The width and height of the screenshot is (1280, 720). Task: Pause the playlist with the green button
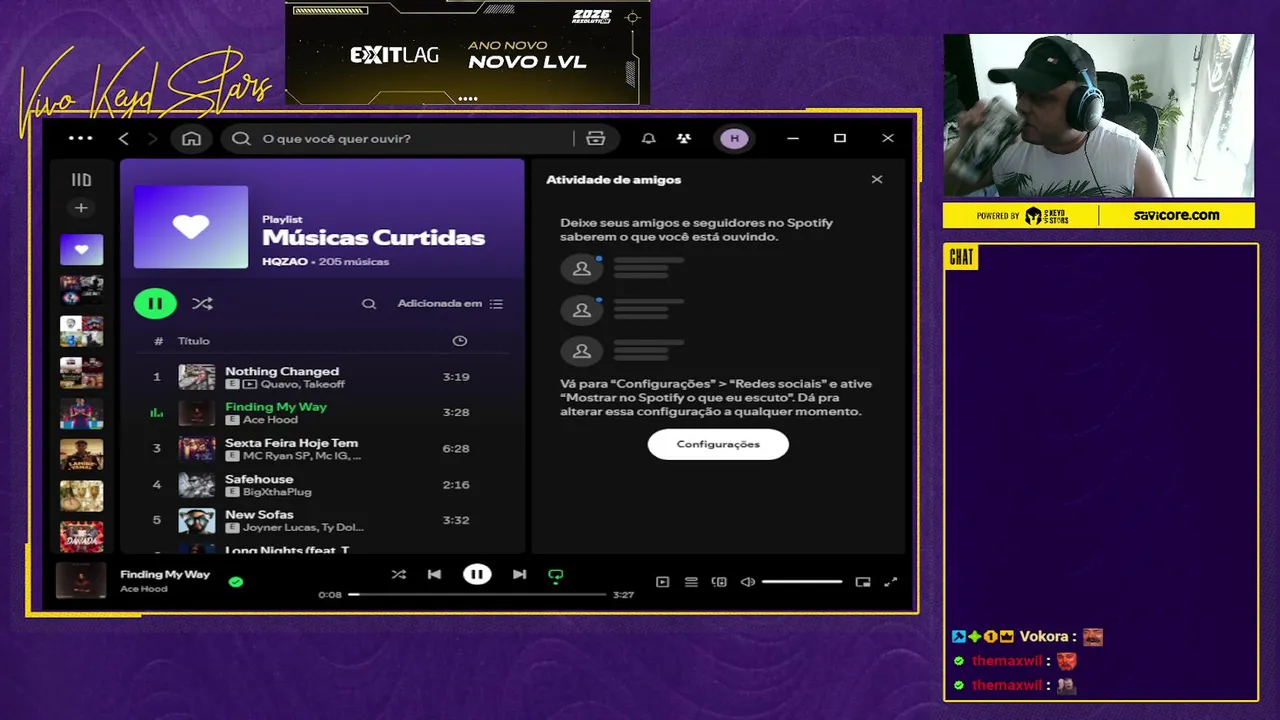pos(155,303)
